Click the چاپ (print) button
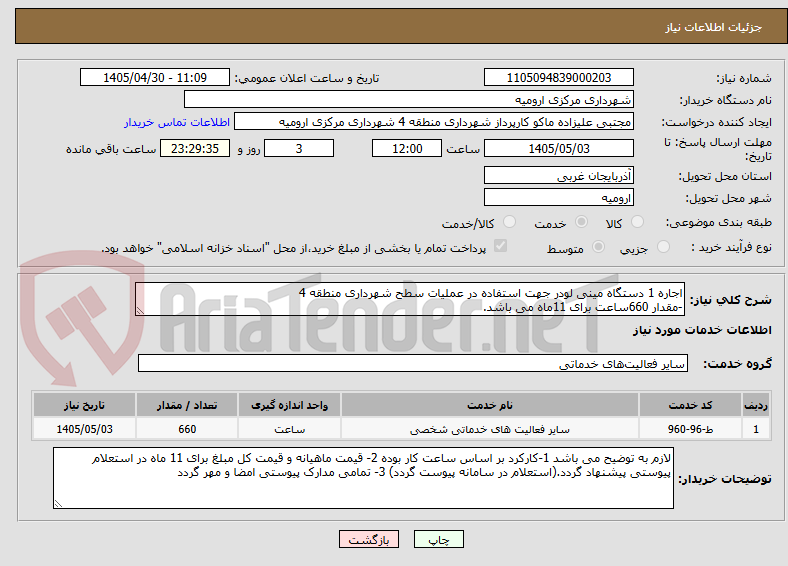 click(x=438, y=539)
